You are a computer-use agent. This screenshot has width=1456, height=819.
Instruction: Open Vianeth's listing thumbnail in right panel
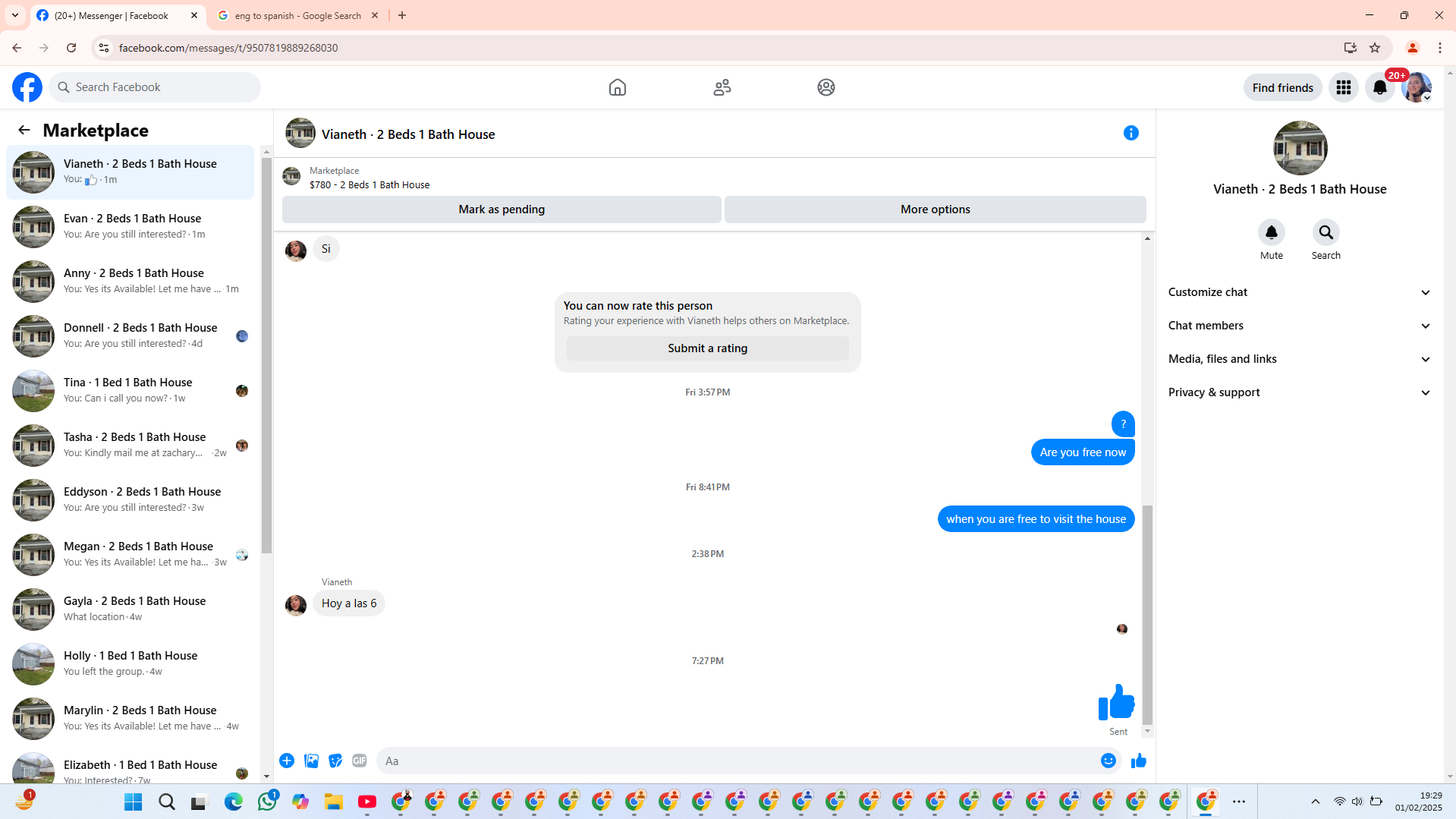(x=1300, y=148)
